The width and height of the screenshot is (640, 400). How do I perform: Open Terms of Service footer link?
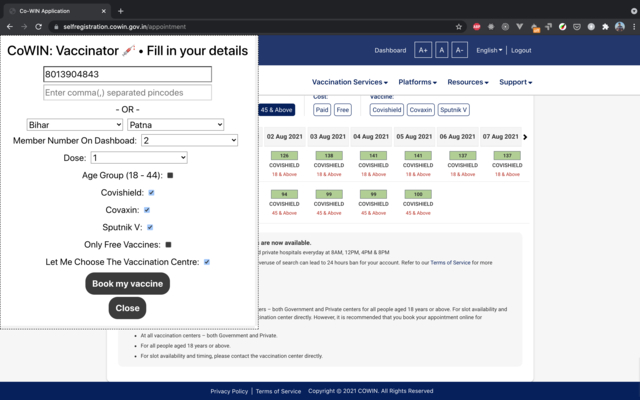[x=278, y=391]
